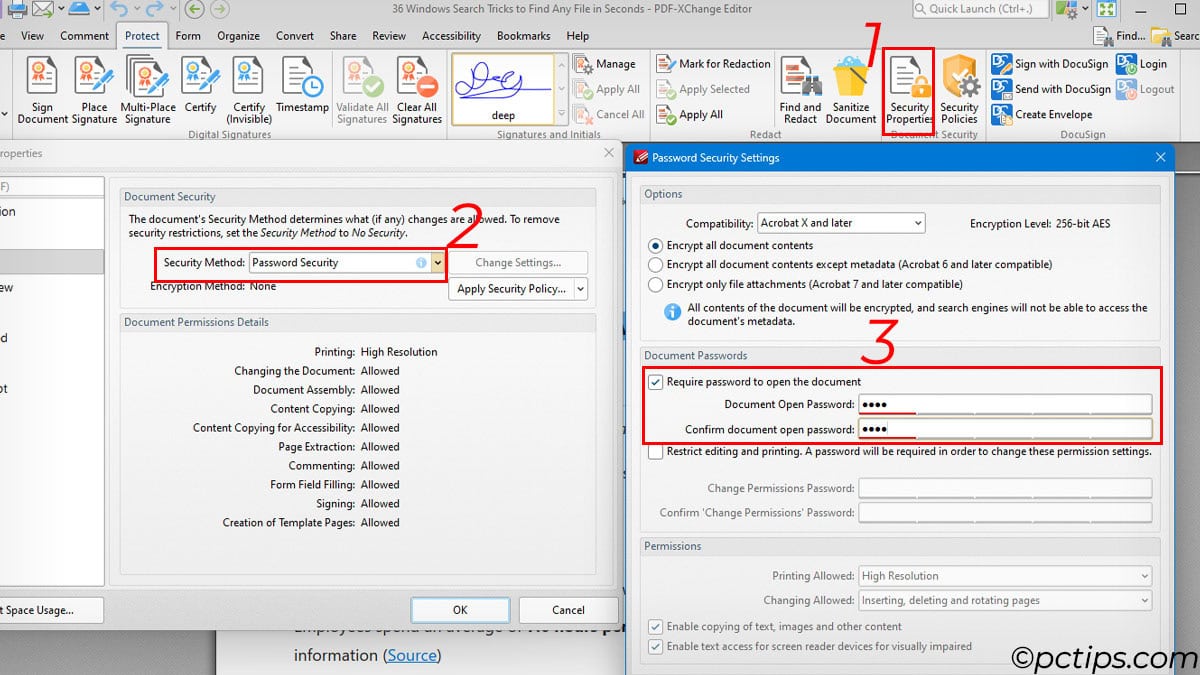Viewport: 1200px width, 675px height.
Task: Click Validate All Signatures icon
Action: (x=362, y=90)
